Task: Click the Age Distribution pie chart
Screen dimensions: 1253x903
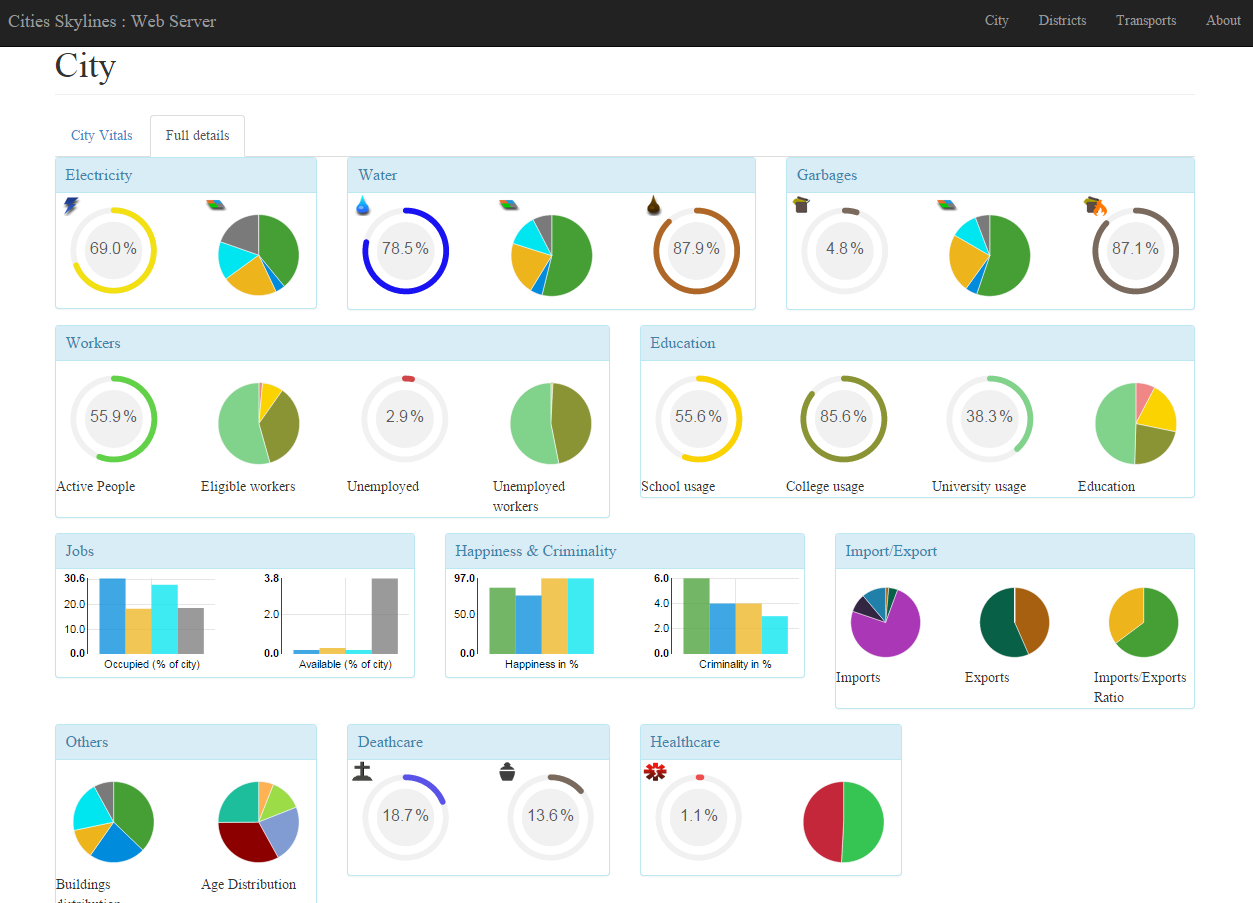Action: click(x=258, y=822)
